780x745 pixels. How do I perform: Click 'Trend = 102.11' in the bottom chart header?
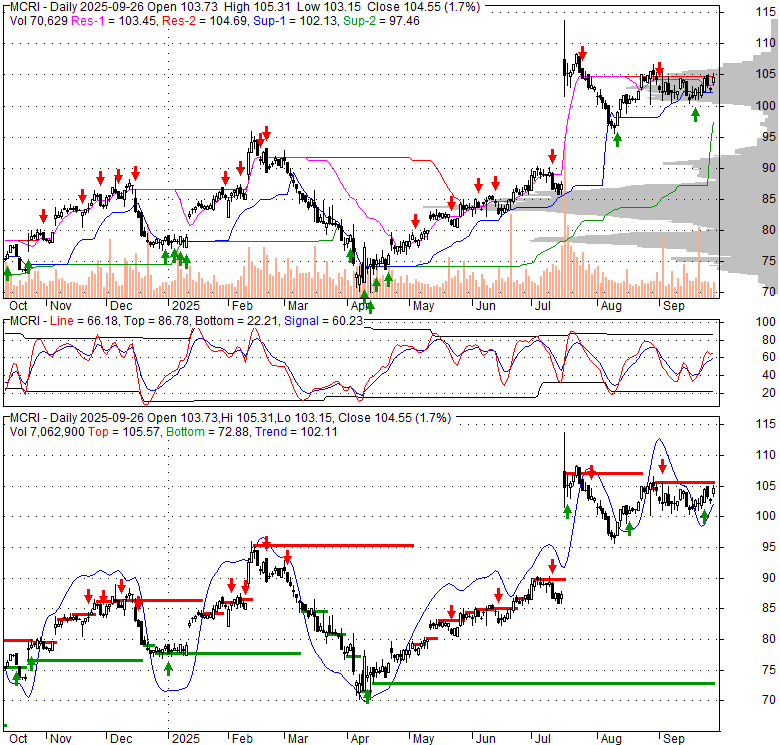pyautogui.click(x=296, y=432)
